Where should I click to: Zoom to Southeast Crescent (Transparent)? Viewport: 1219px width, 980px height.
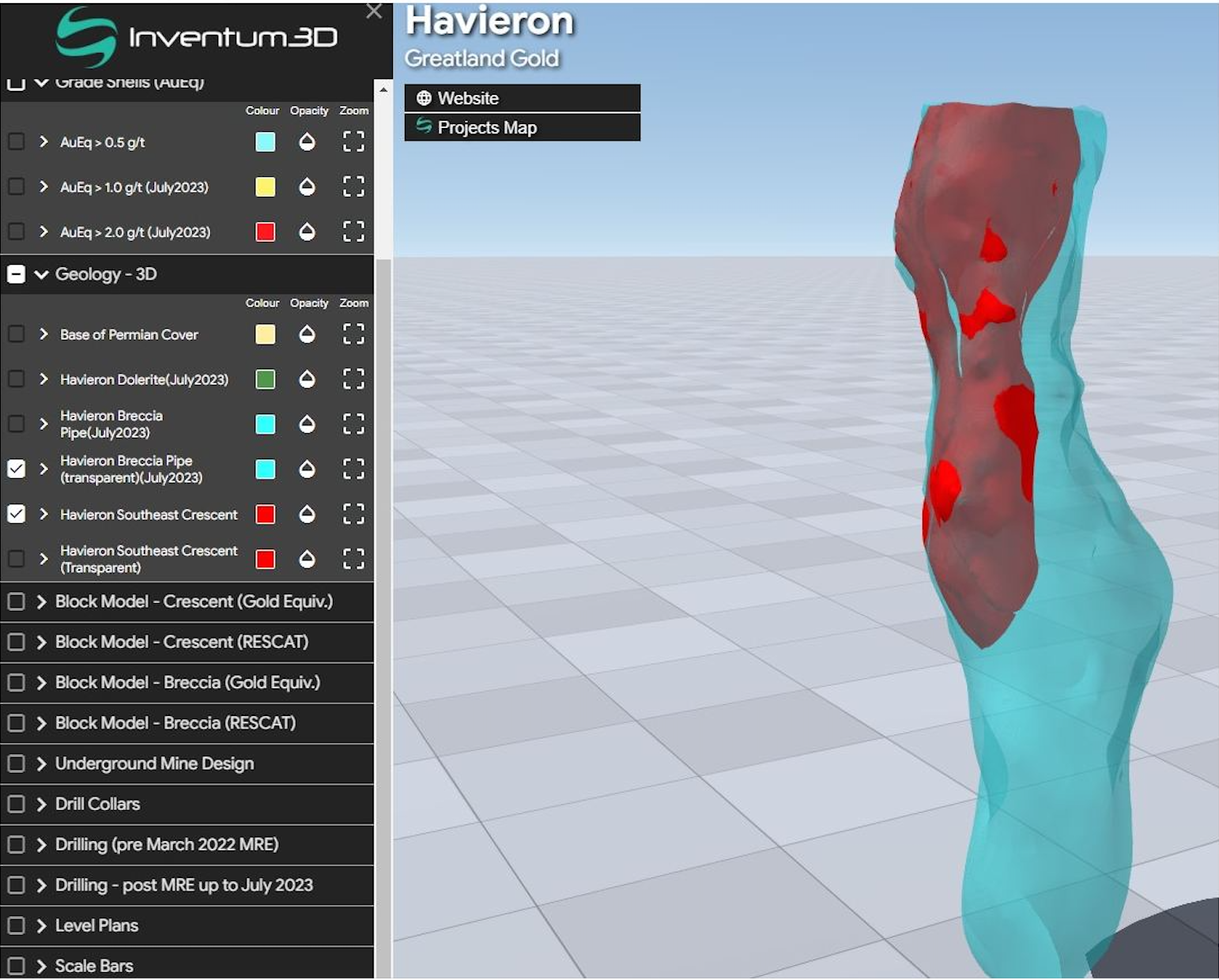tap(353, 560)
